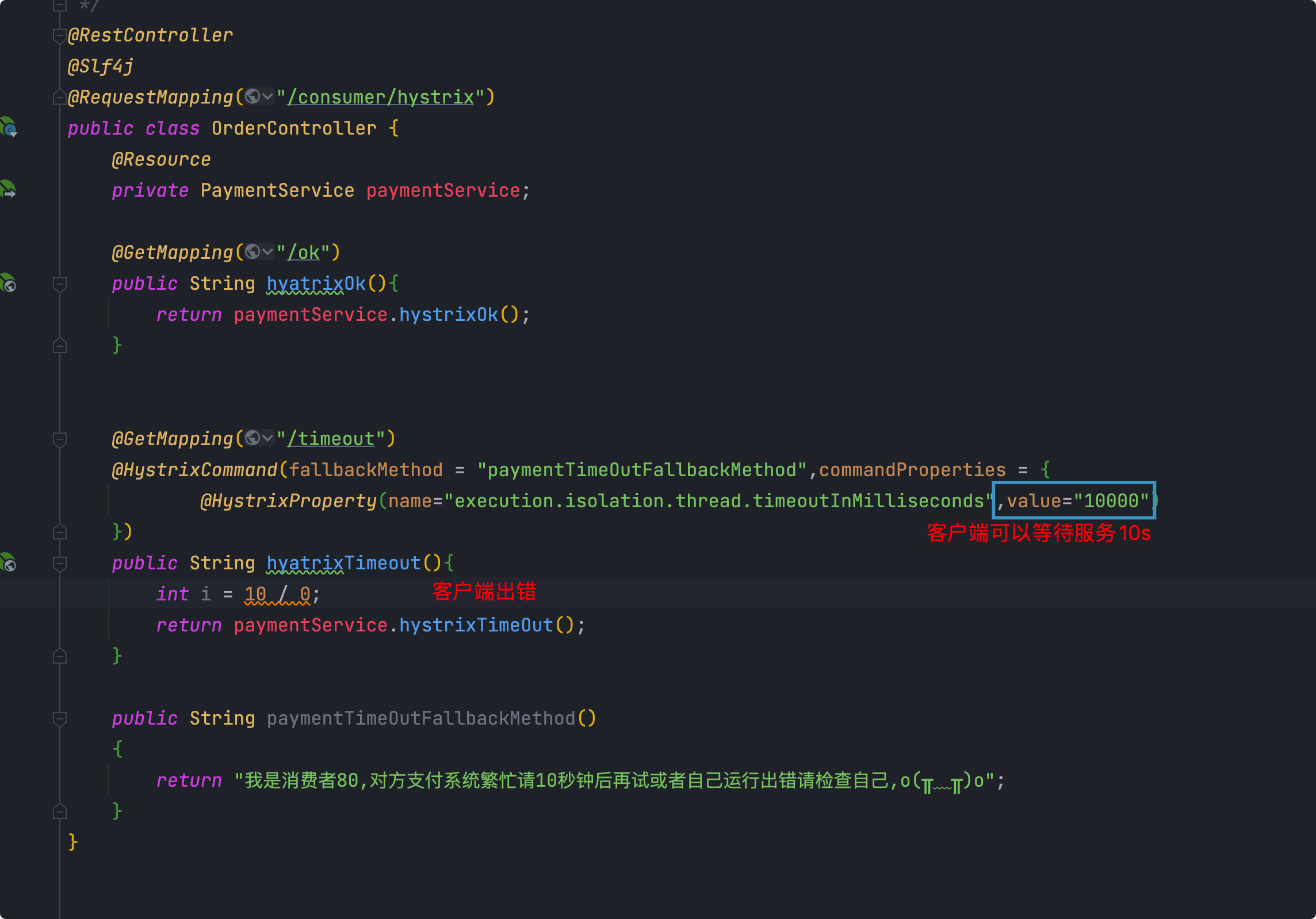Click globe icon before "/timeout" mapping
Viewport: 1316px width, 919px height.
(x=252, y=438)
